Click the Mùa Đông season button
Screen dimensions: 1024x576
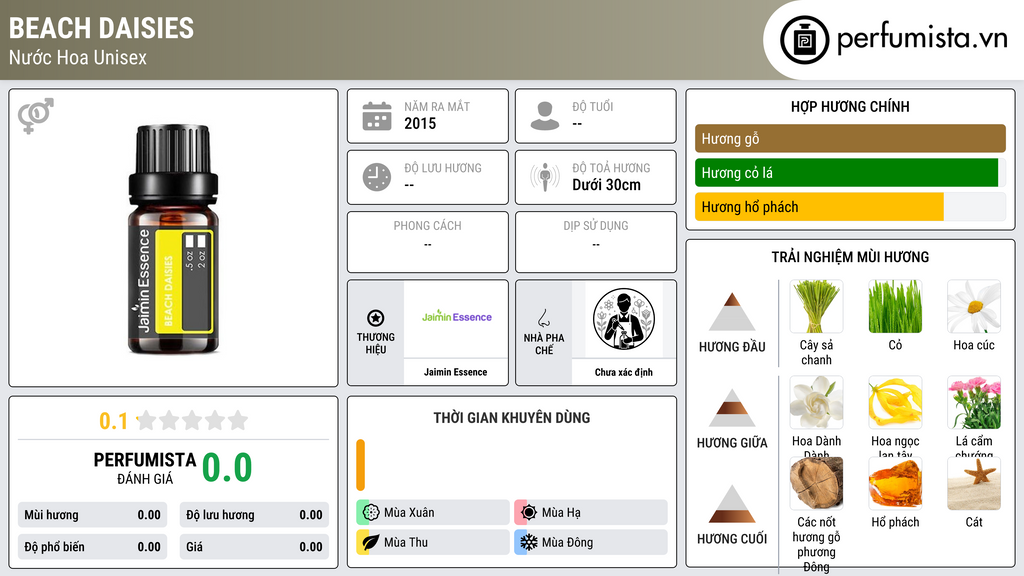pos(591,542)
